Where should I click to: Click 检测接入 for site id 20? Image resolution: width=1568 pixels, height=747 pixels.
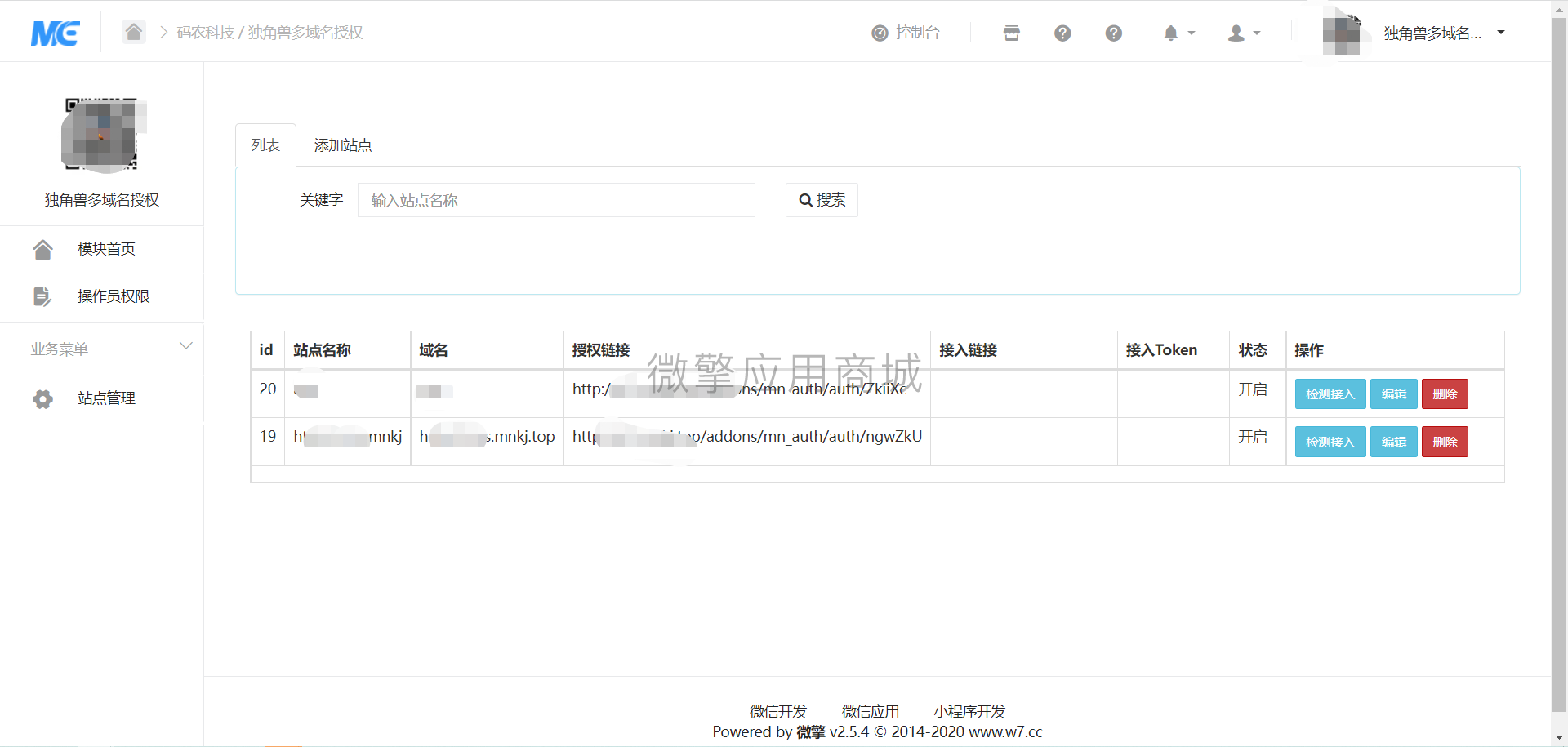(1330, 394)
